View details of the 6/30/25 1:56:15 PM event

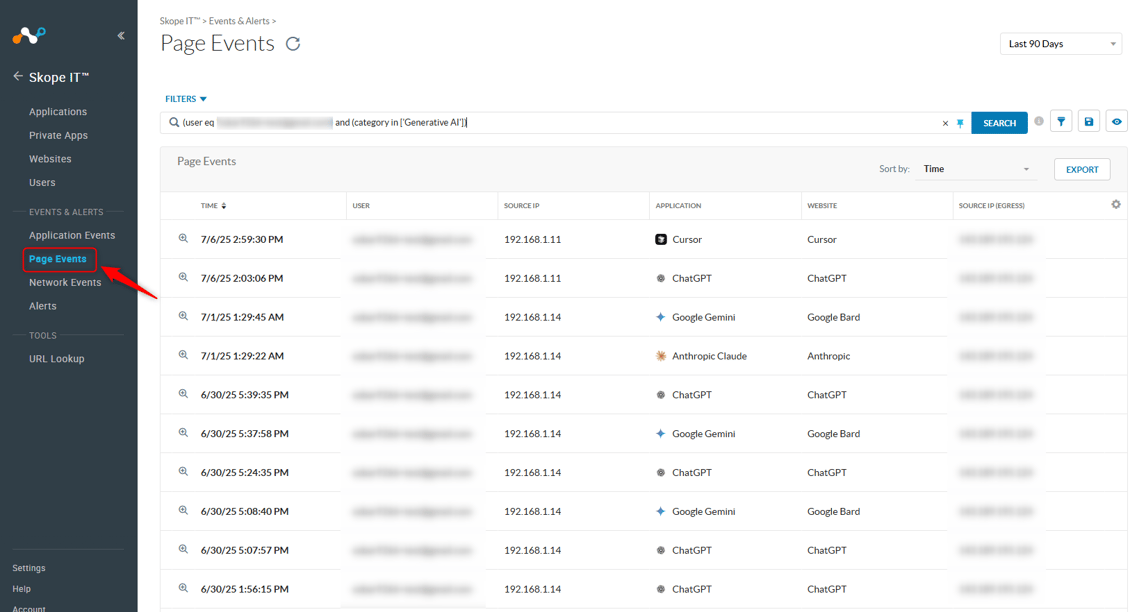point(183,588)
